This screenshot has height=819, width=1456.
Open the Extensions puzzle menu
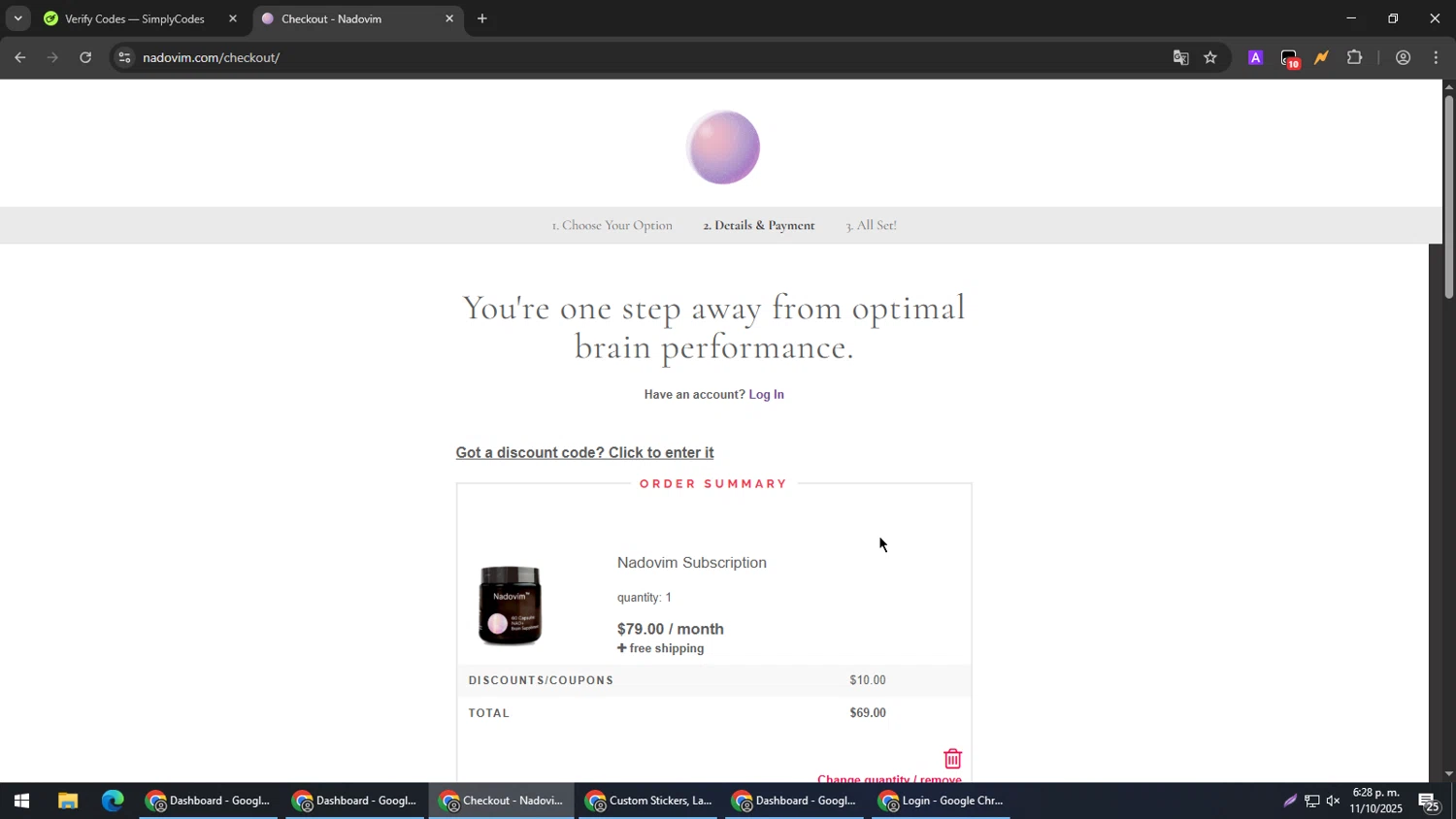coord(1355,58)
